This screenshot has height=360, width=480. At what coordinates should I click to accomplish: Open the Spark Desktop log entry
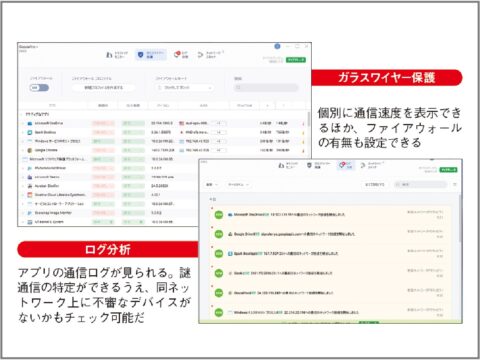coord(330,254)
